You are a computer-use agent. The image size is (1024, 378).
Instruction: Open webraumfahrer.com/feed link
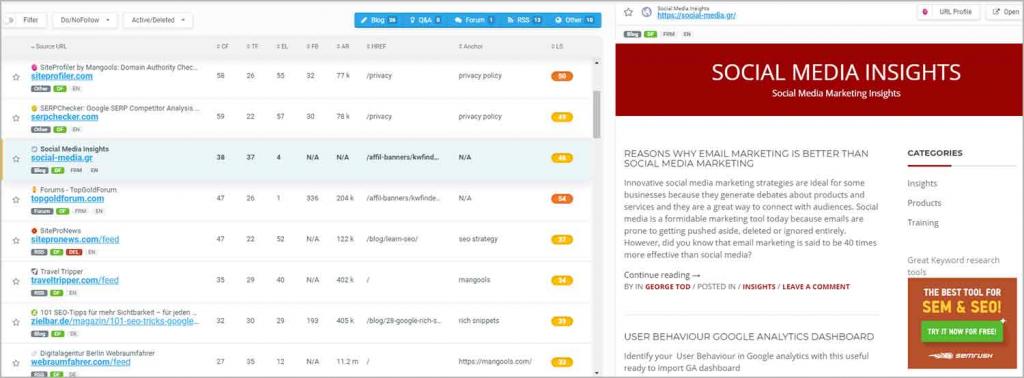click(80, 362)
